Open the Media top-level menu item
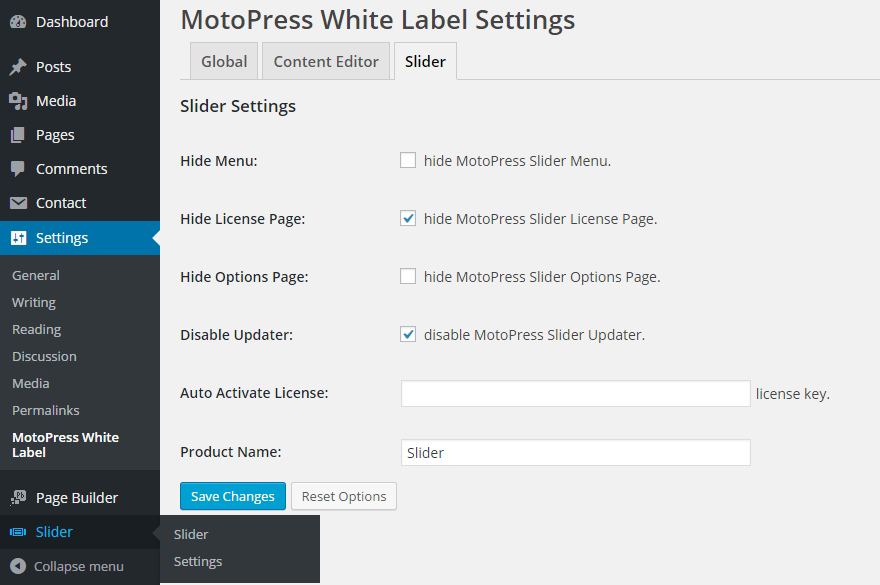Viewport: 880px width, 585px height. click(80, 101)
